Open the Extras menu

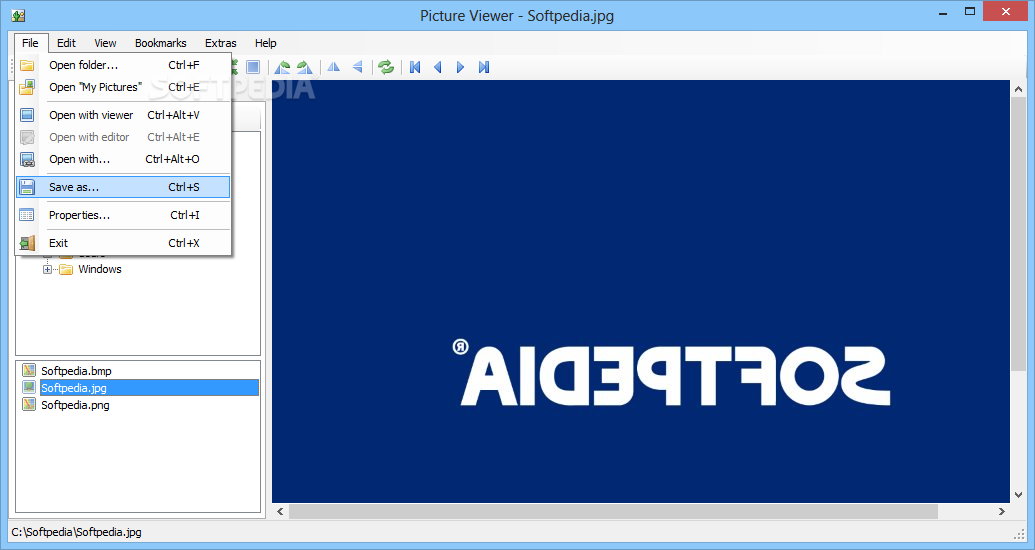point(220,43)
